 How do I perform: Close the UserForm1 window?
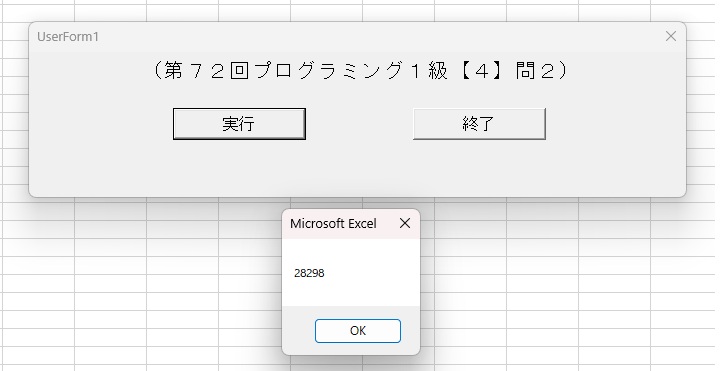[670, 36]
